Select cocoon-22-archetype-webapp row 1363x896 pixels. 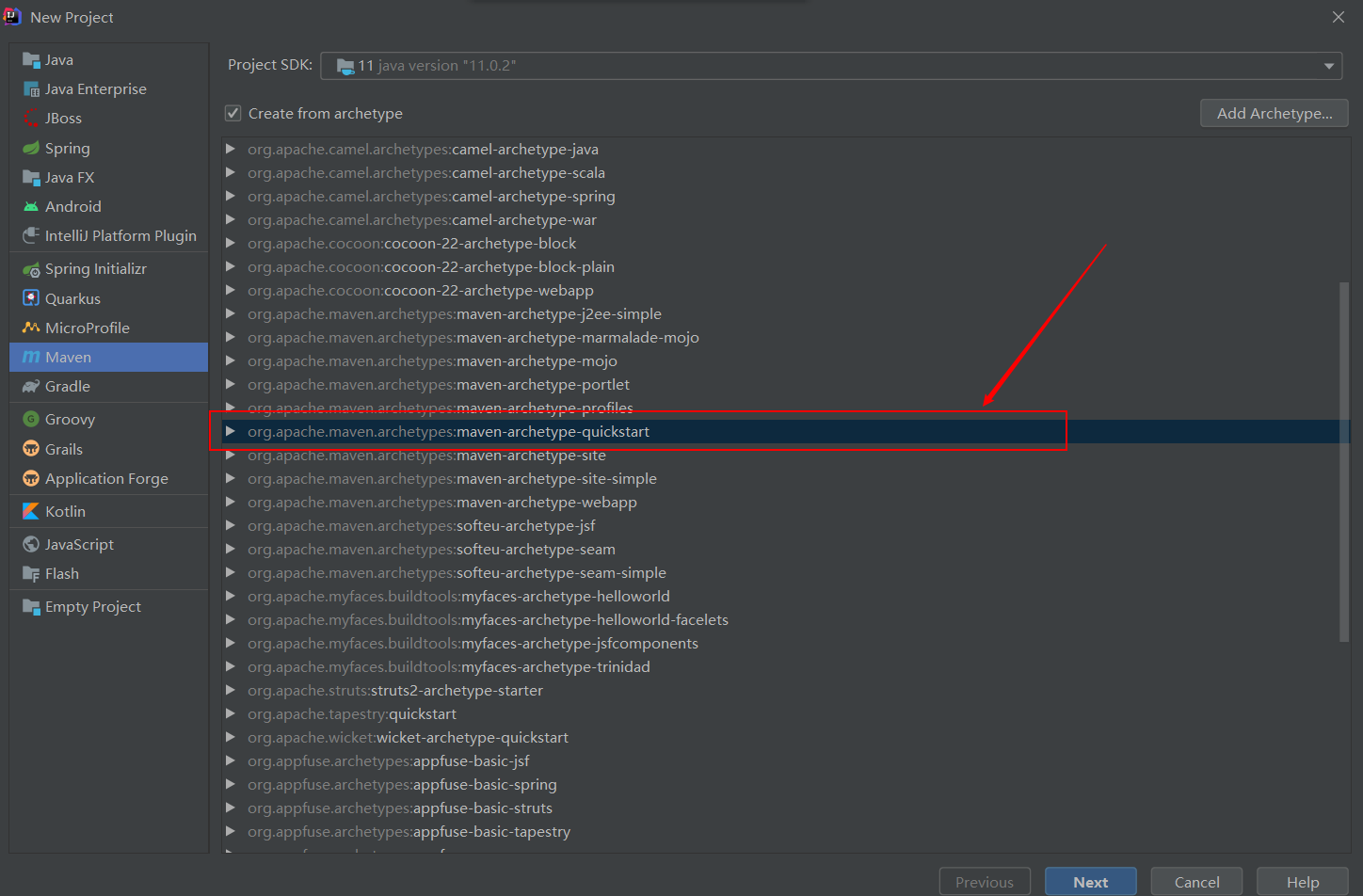pos(786,291)
